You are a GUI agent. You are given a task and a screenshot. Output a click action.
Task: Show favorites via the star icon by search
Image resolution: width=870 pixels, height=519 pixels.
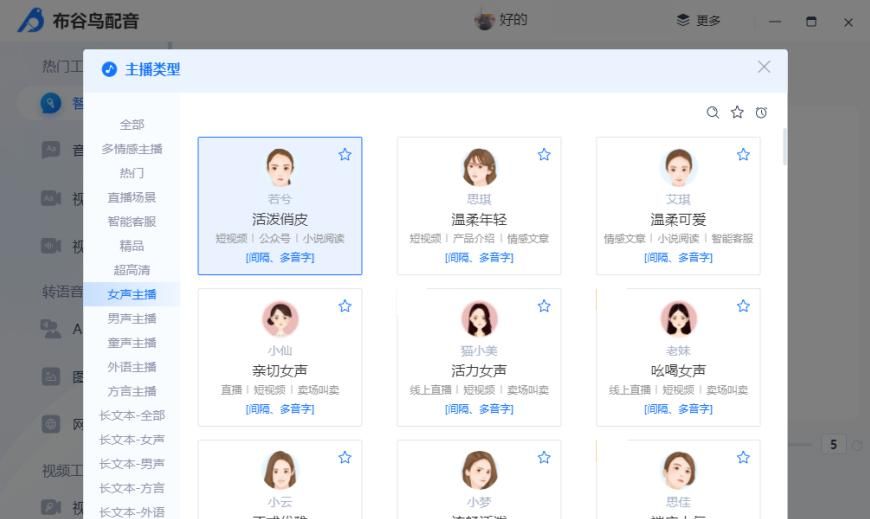coord(737,112)
